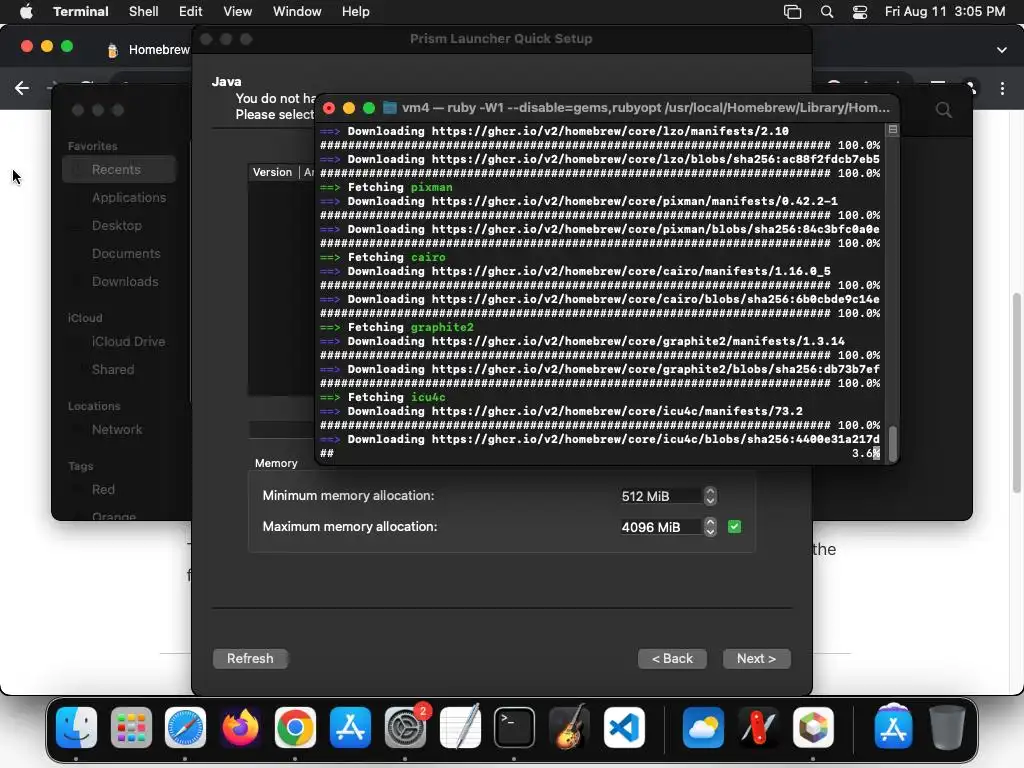Click the maximum memory allocation field
Viewport: 1024px width, 768px height.
(x=661, y=526)
